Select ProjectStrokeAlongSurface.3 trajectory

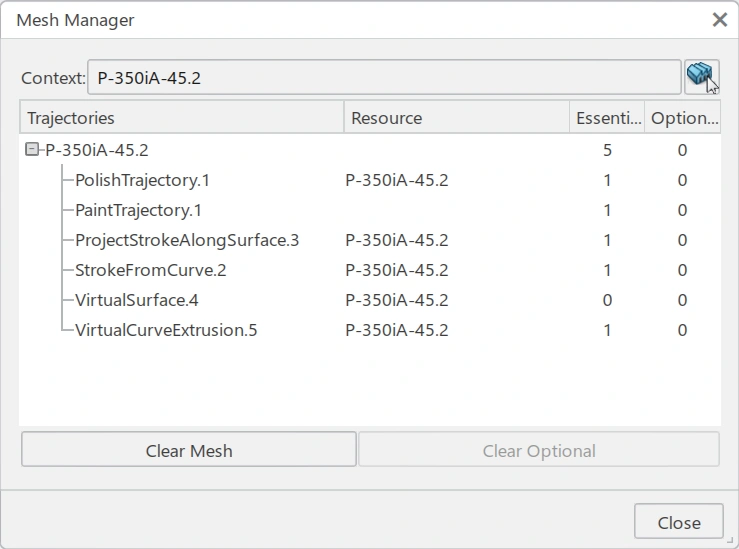(187, 240)
